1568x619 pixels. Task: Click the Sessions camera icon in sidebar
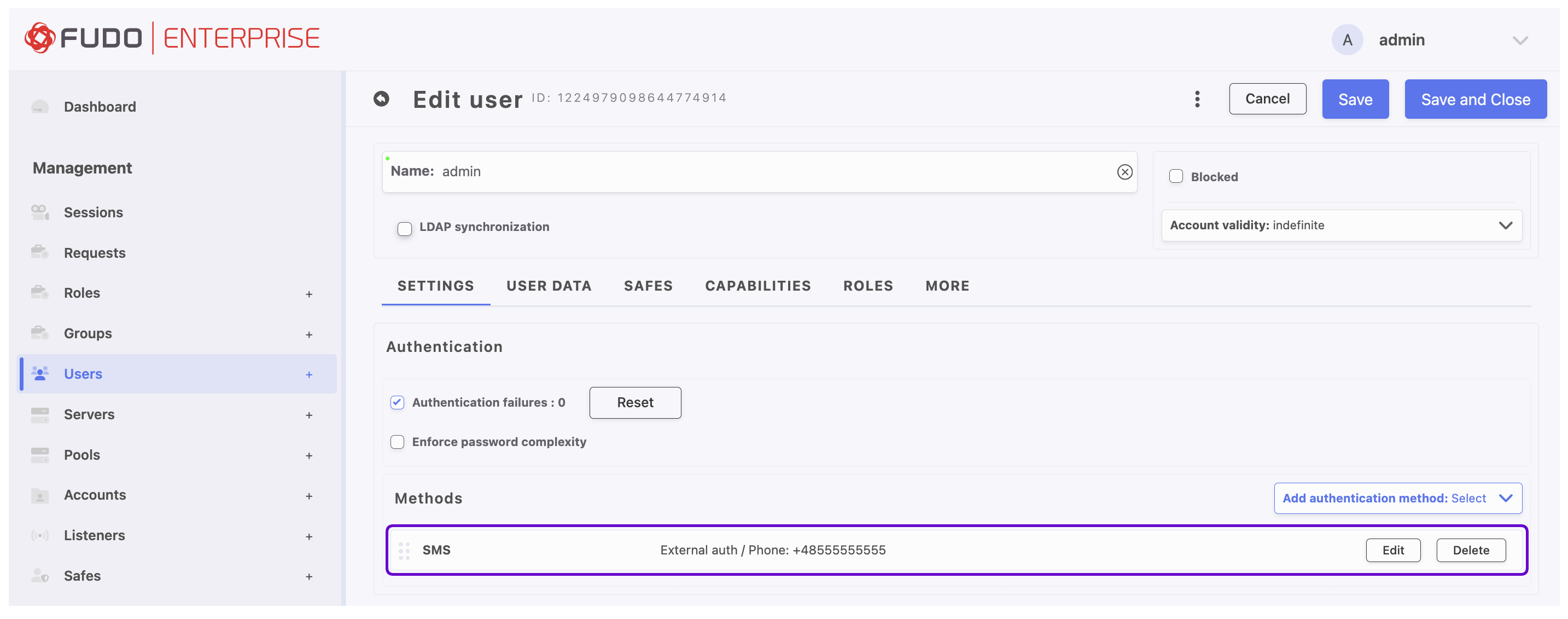pyautogui.click(x=40, y=212)
